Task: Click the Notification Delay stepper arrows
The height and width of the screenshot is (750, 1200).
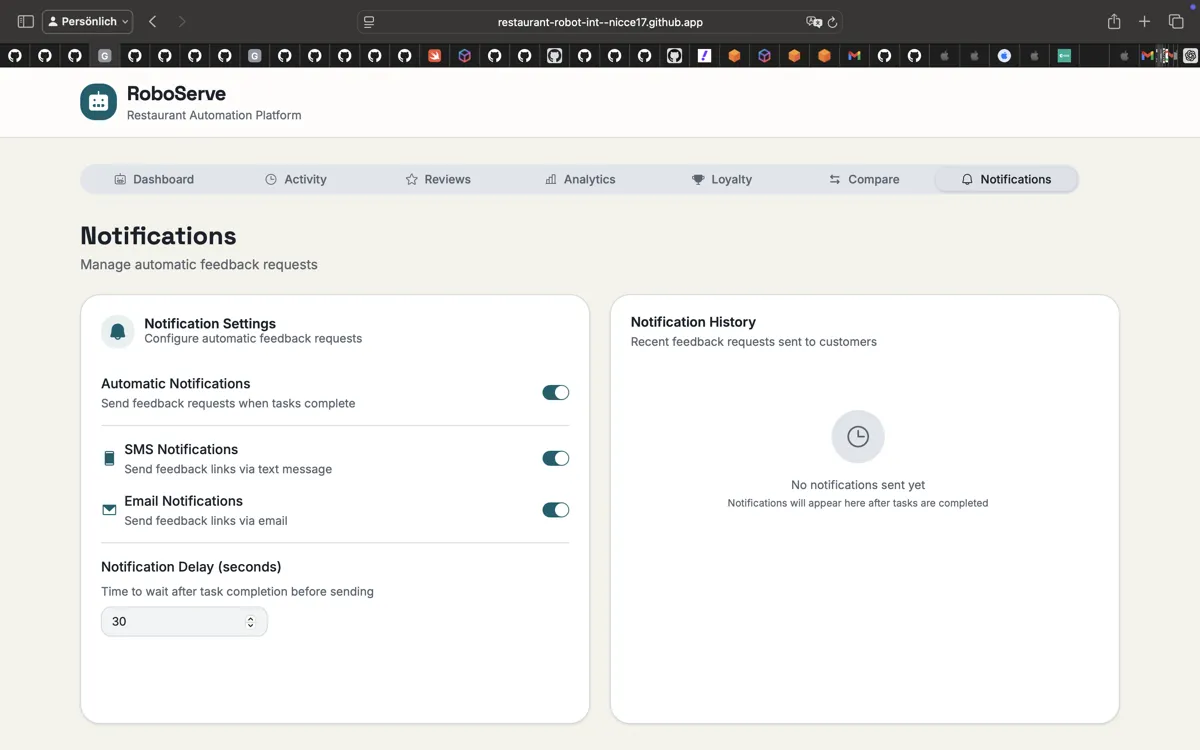Action: click(250, 622)
